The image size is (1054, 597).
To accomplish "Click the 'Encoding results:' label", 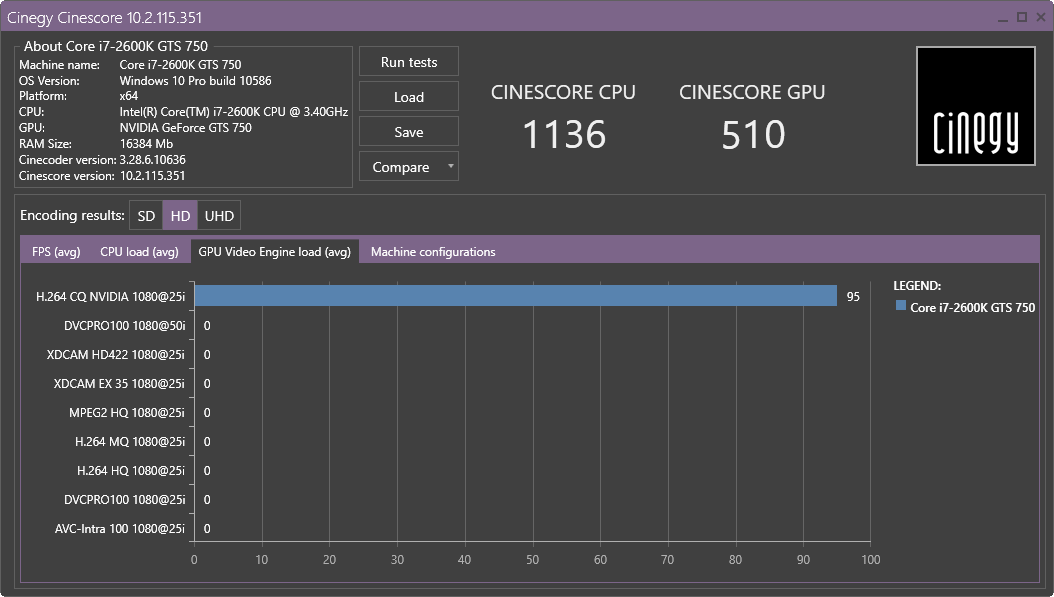I will coord(72,215).
